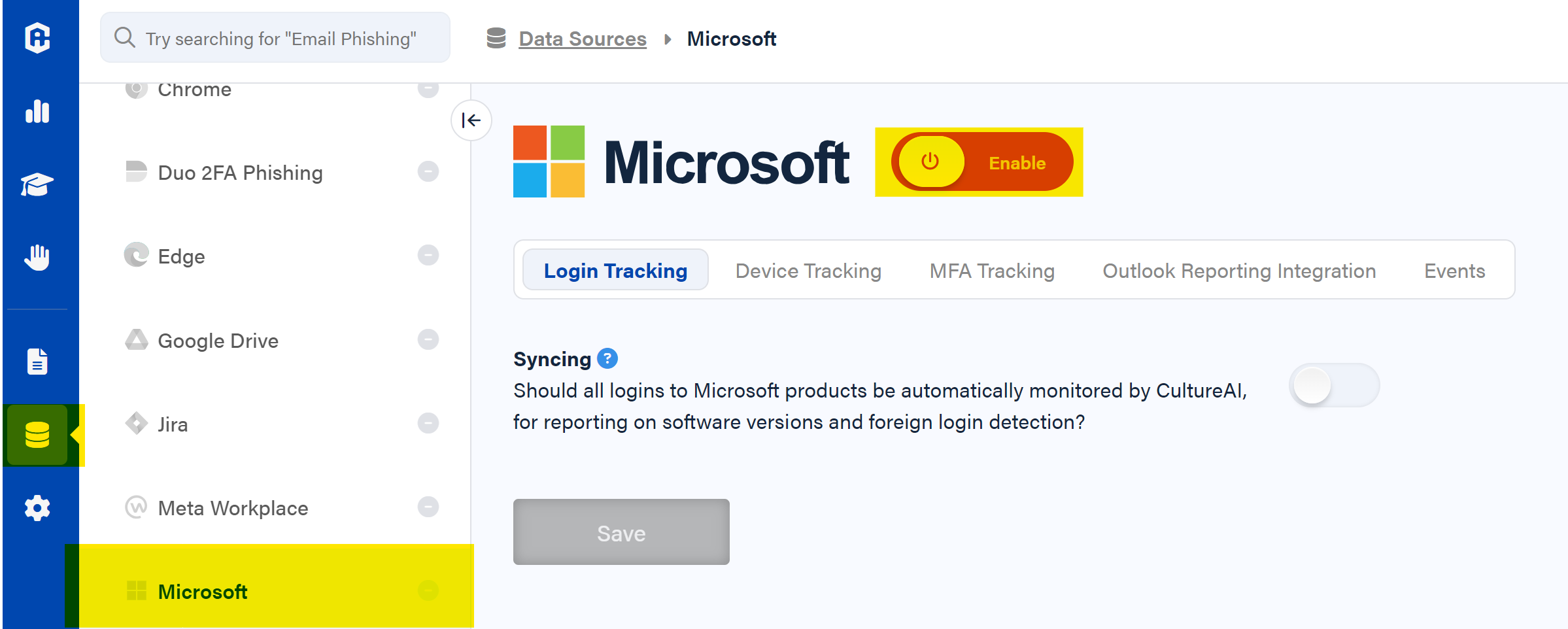This screenshot has height=629, width=1568.
Task: Turn on the Syncing toggle
Action: point(1334,385)
